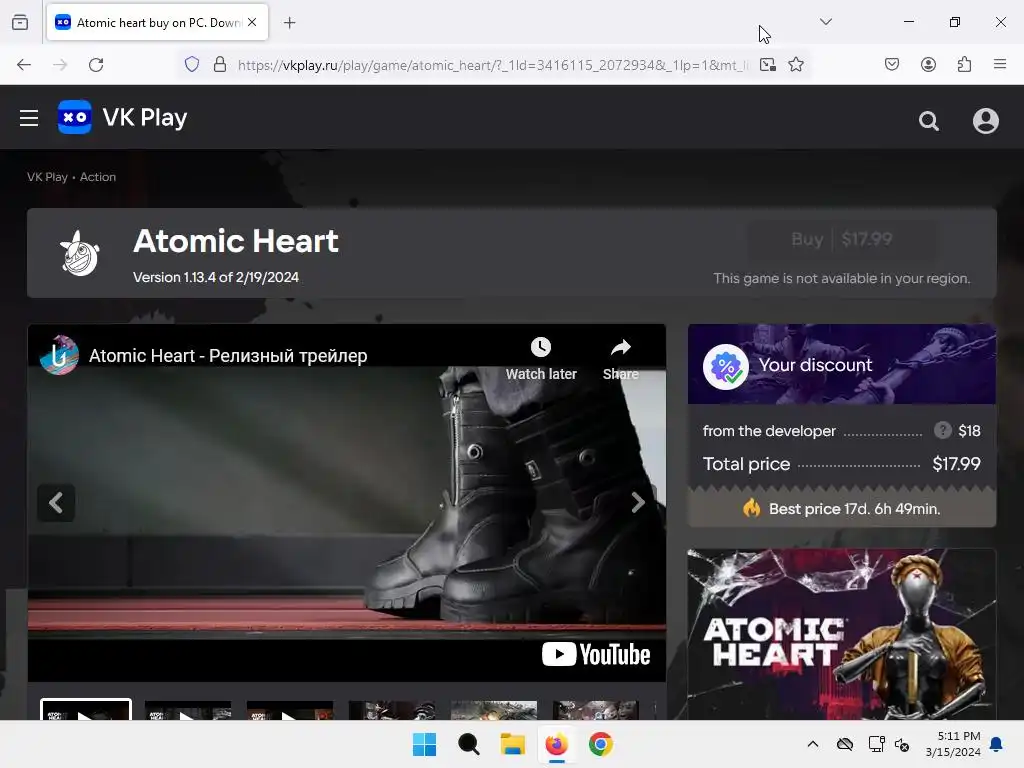Click the Total price $17.99 value
This screenshot has height=768, width=1024.
point(956,464)
